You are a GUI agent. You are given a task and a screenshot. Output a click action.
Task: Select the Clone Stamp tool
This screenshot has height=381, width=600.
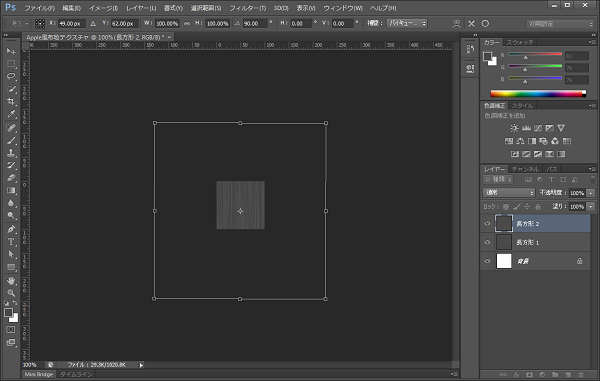[11, 153]
